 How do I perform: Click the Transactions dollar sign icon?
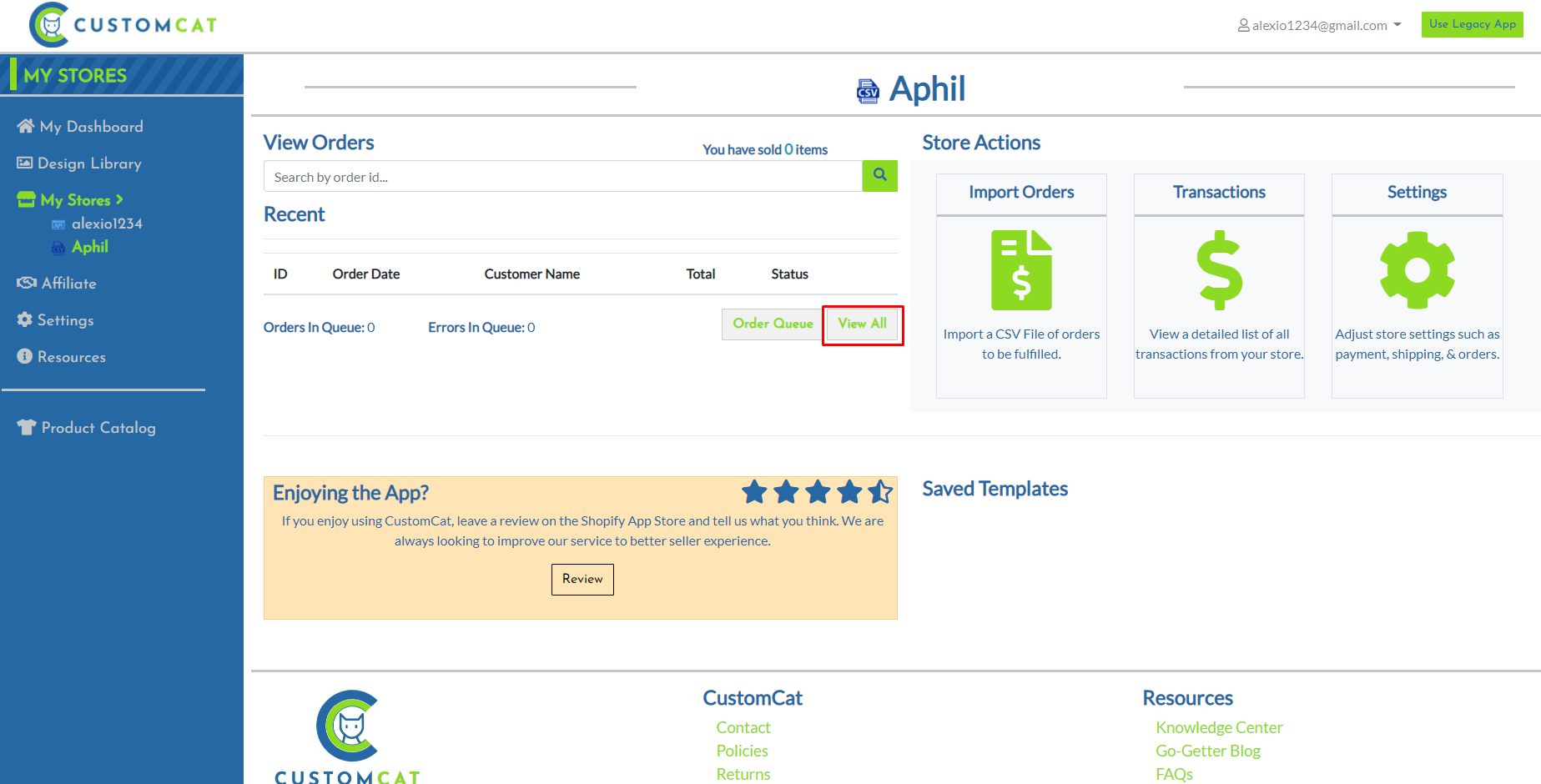1219,270
